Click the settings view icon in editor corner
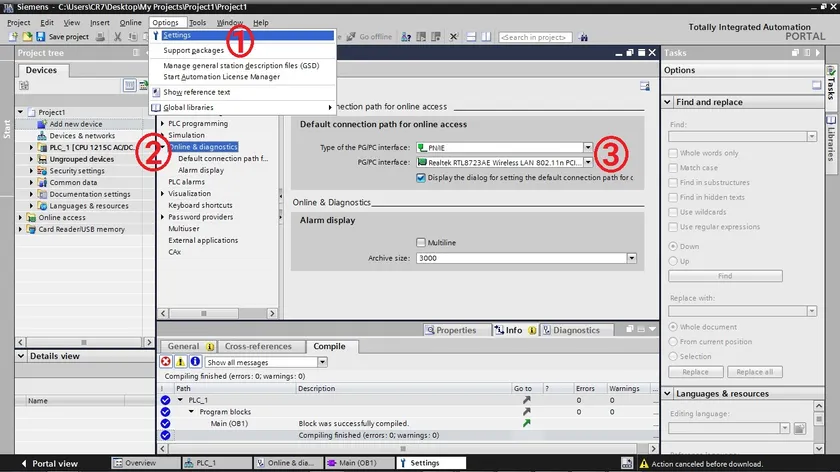This screenshot has height=472, width=840. pos(644,86)
